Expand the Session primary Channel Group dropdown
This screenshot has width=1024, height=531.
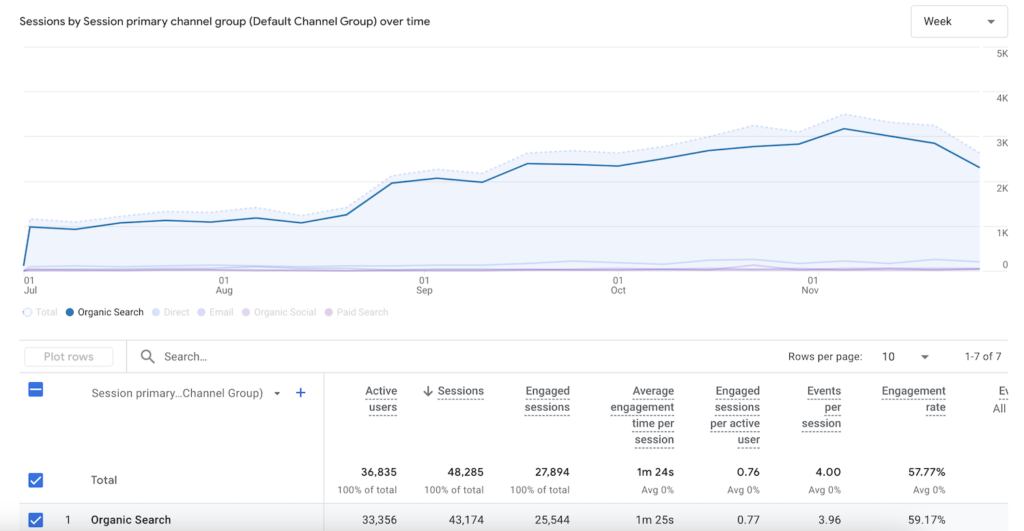[x=277, y=393]
